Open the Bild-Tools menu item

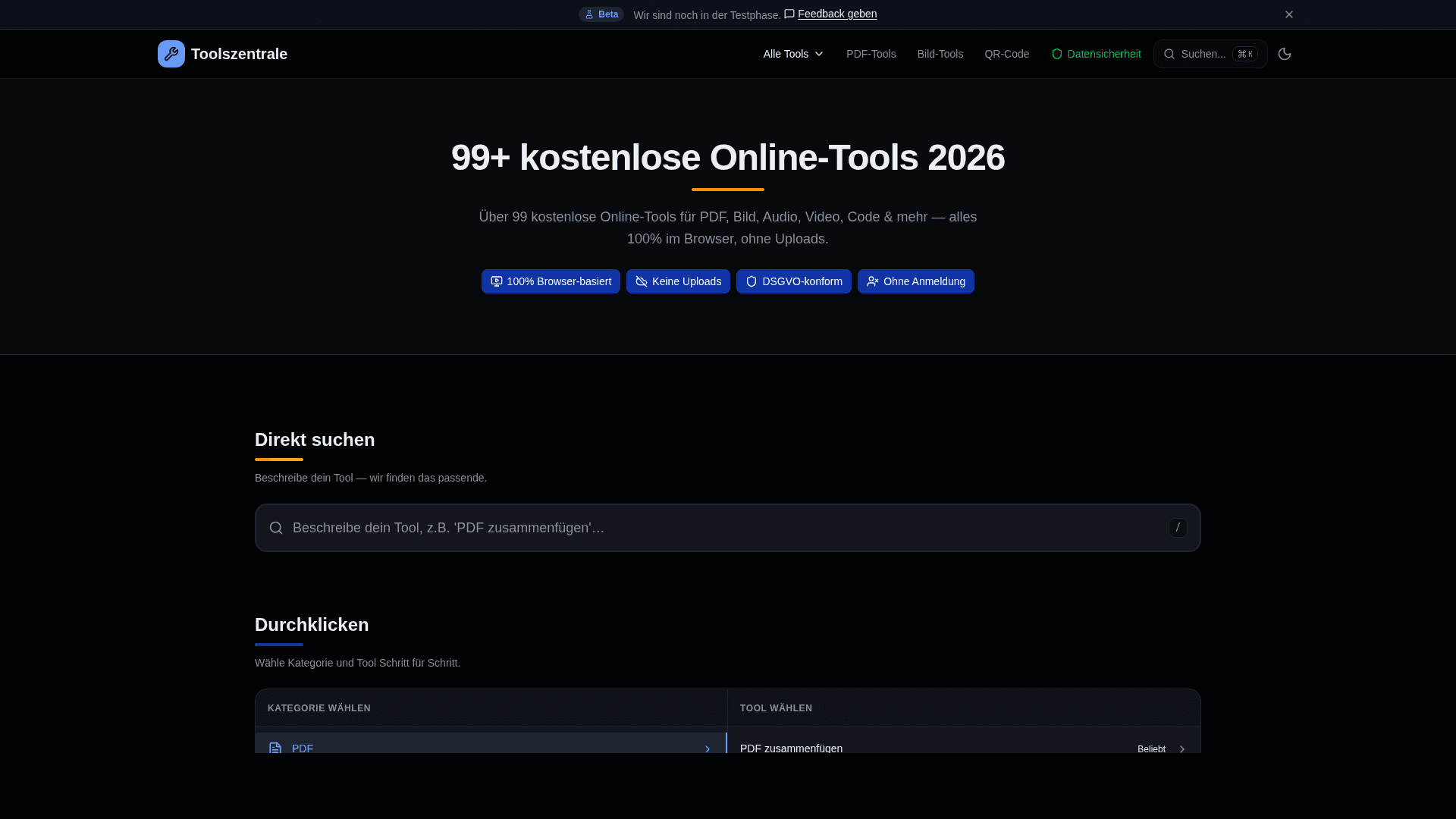940,54
